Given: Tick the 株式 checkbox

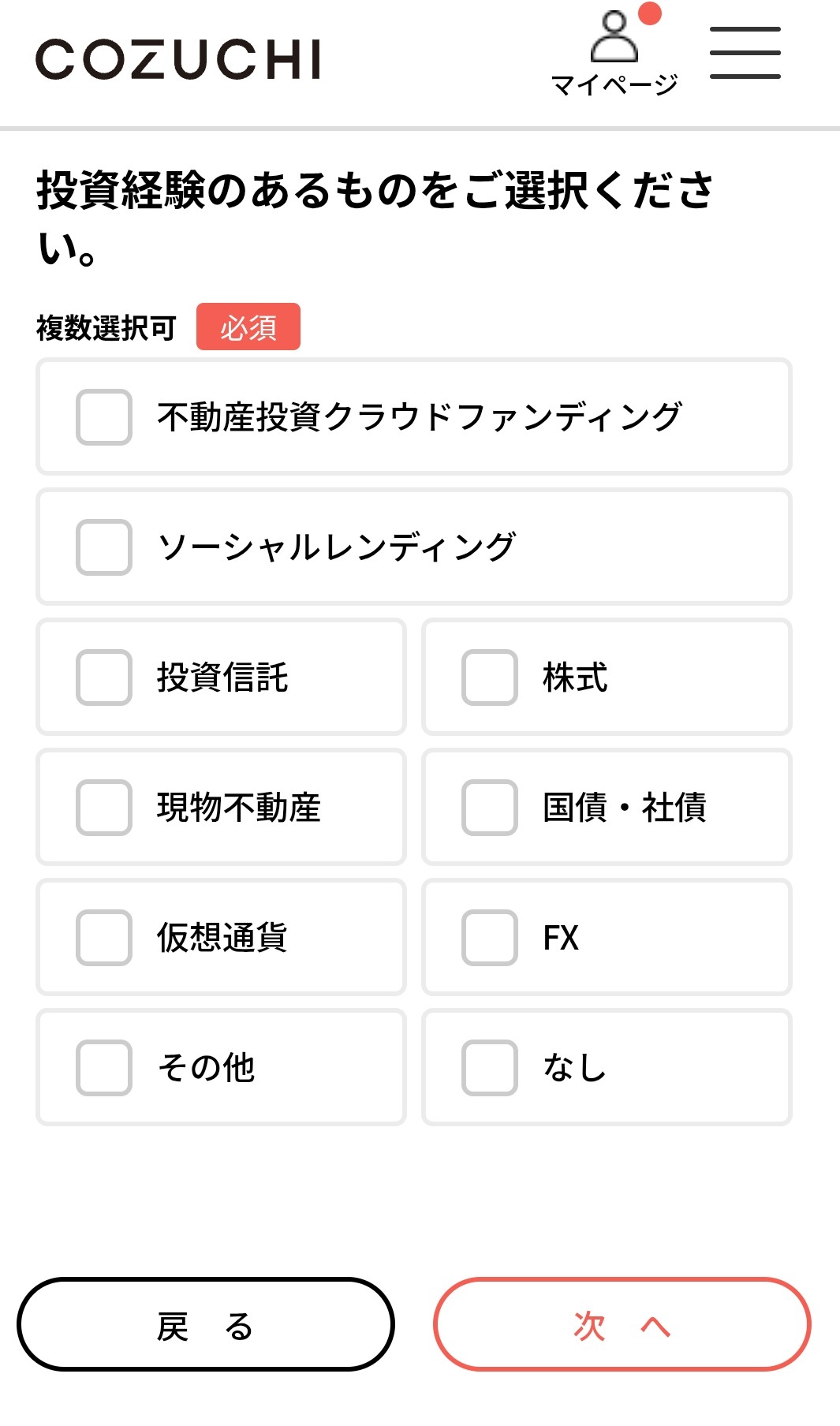Looking at the screenshot, I should (x=490, y=678).
